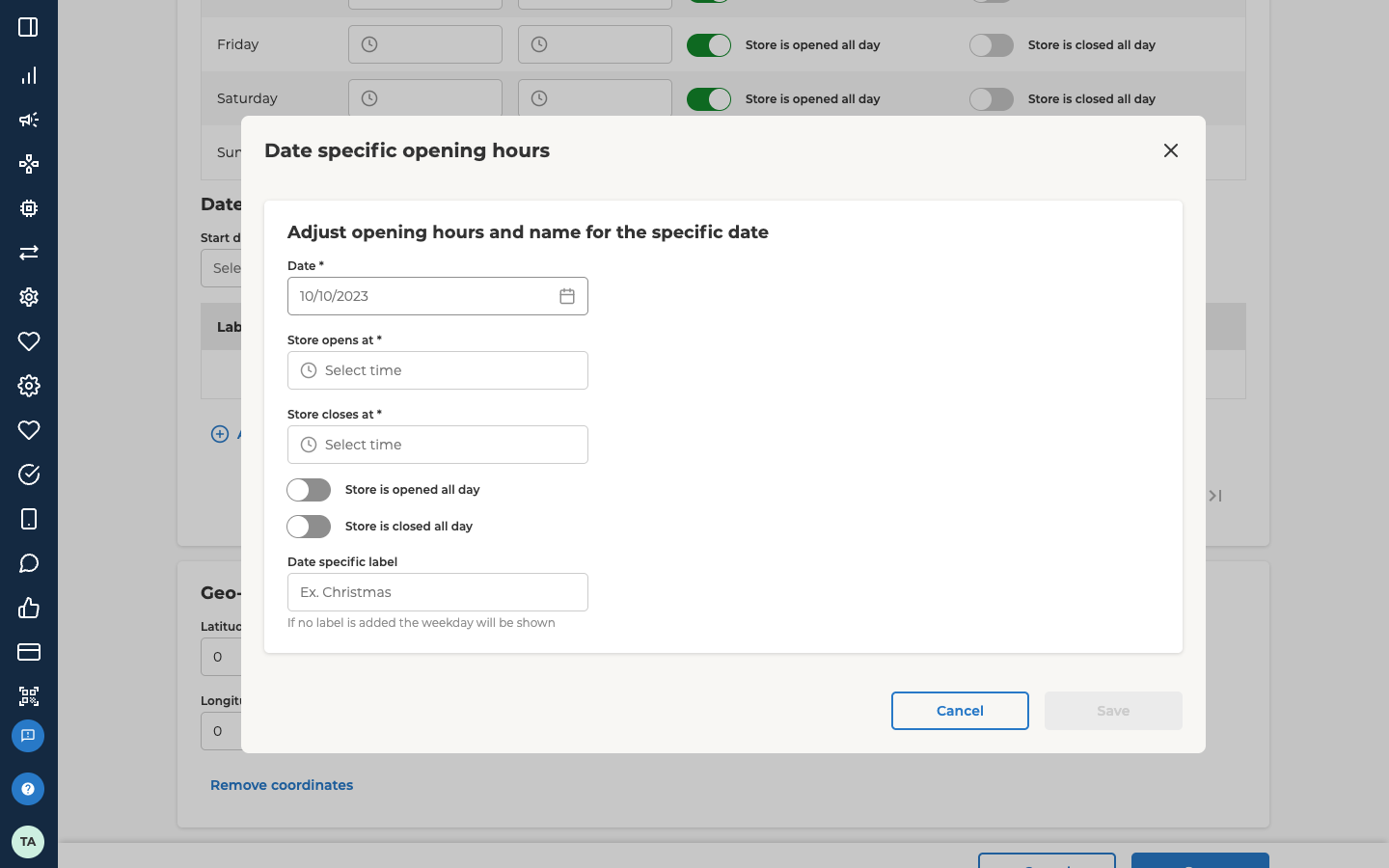Open the thumbs up icon

point(28,608)
